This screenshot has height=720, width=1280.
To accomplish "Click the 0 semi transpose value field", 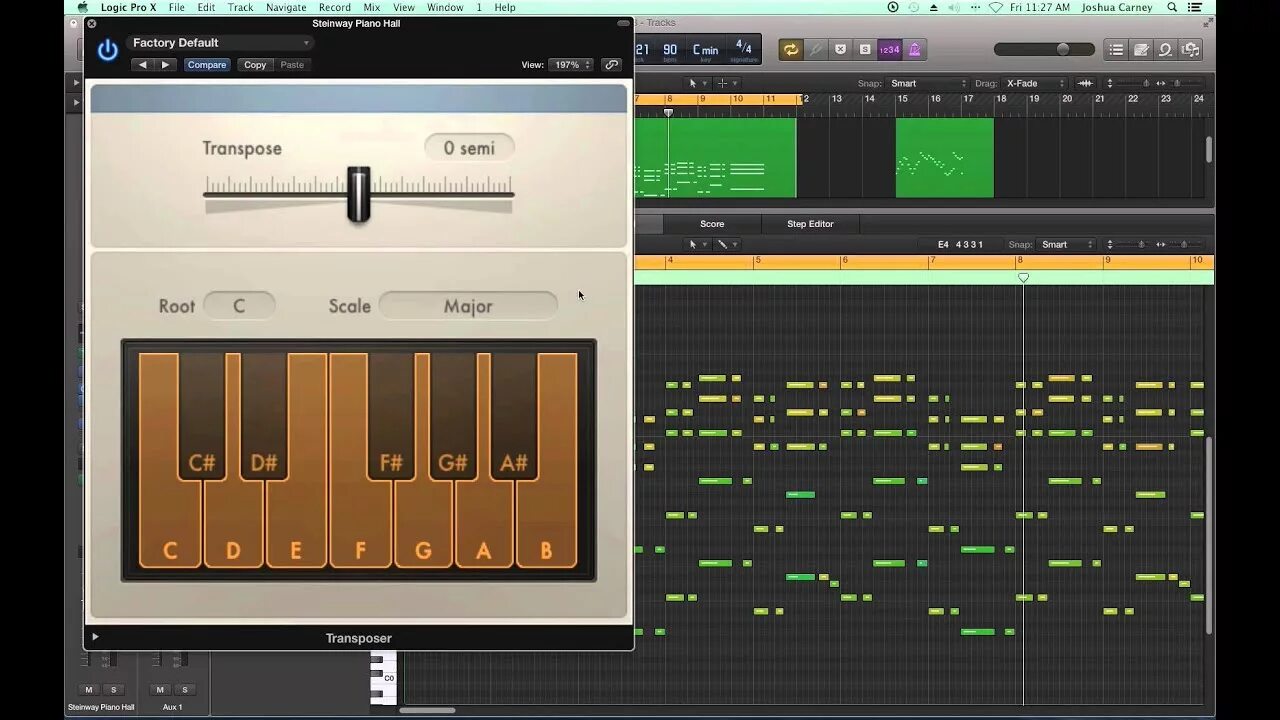I will [469, 148].
